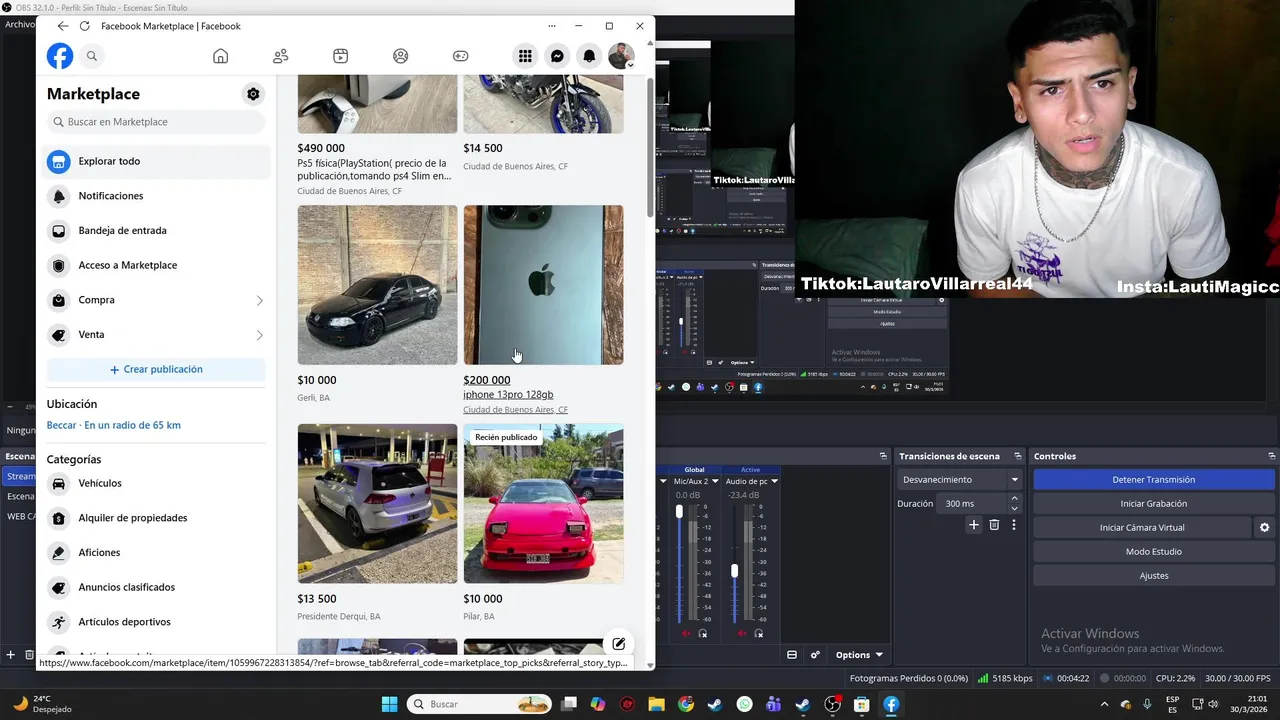Open the Aficiones category
Image resolution: width=1280 pixels, height=720 pixels.
[x=157, y=552]
